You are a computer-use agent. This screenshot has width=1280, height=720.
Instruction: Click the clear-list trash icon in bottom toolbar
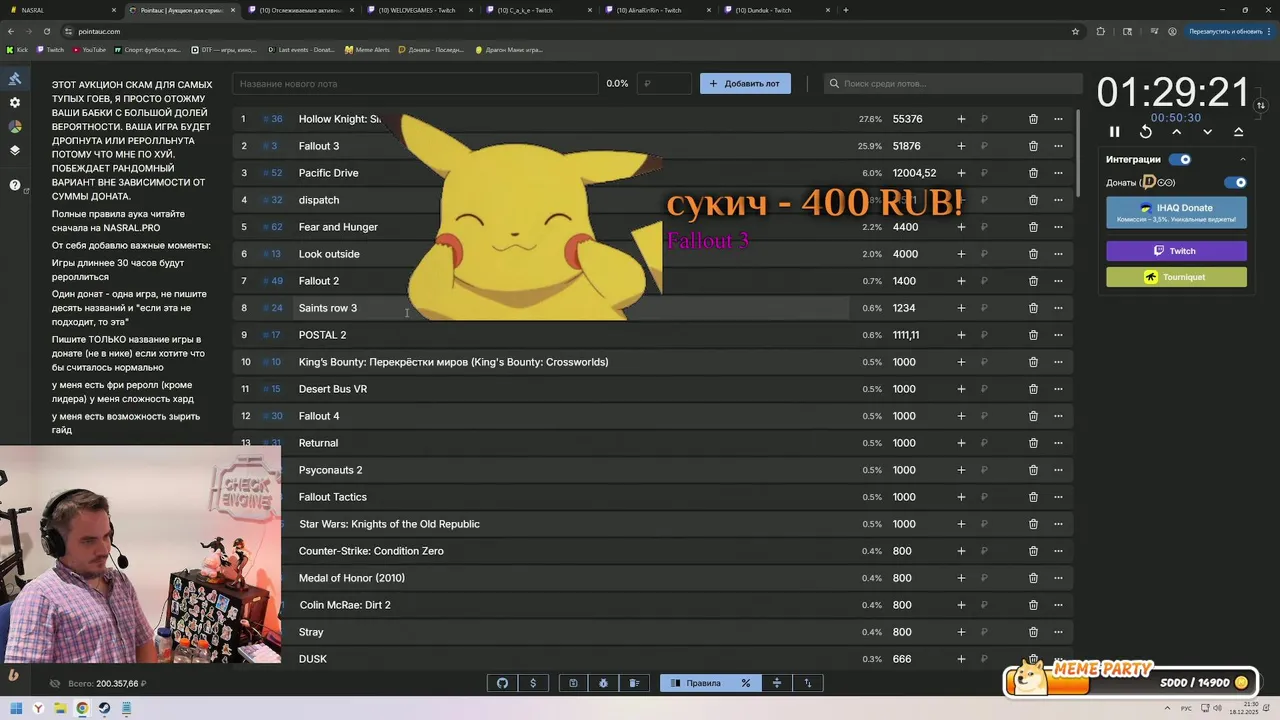(x=634, y=683)
